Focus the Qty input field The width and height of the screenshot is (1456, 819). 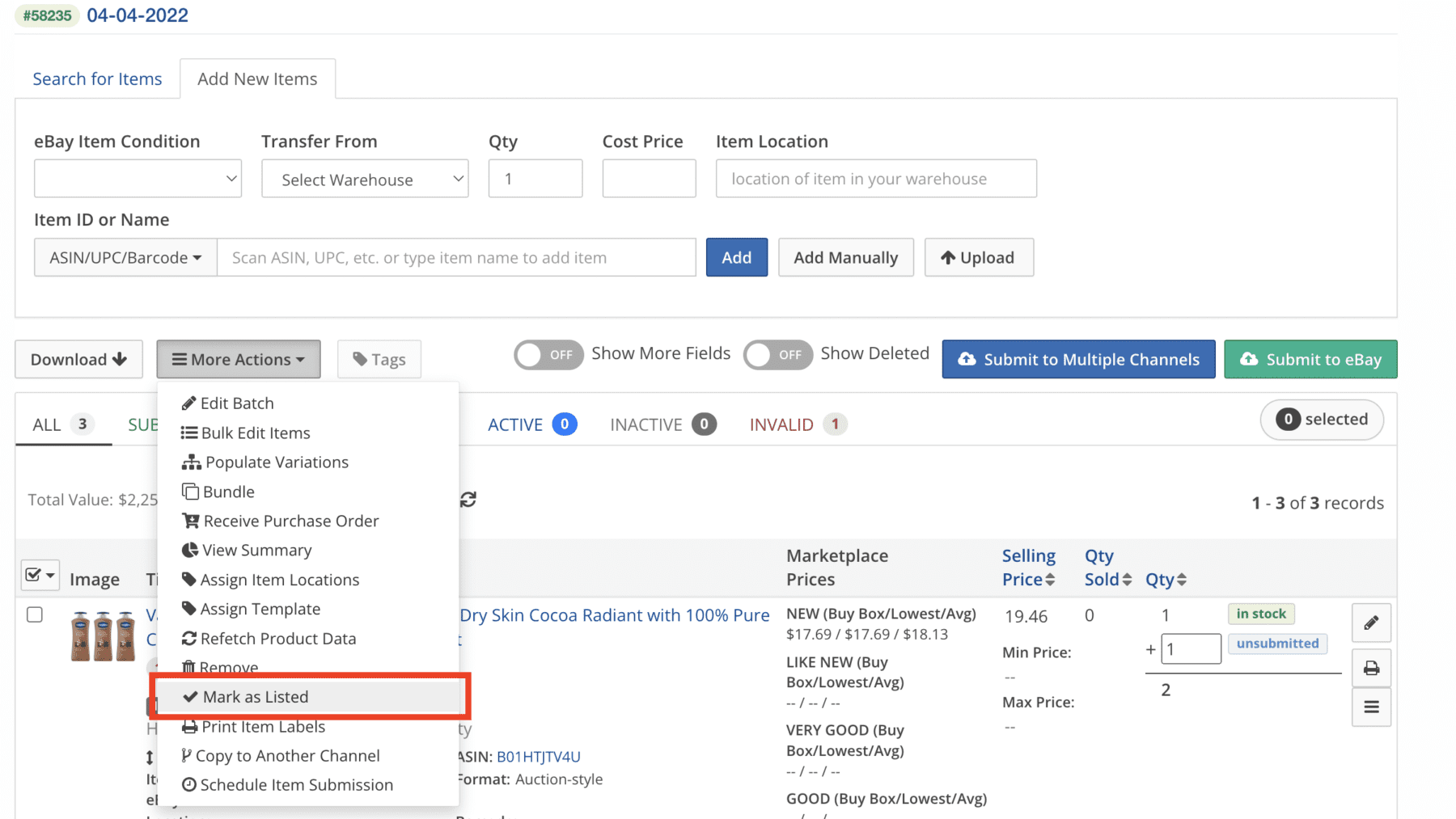pos(535,179)
